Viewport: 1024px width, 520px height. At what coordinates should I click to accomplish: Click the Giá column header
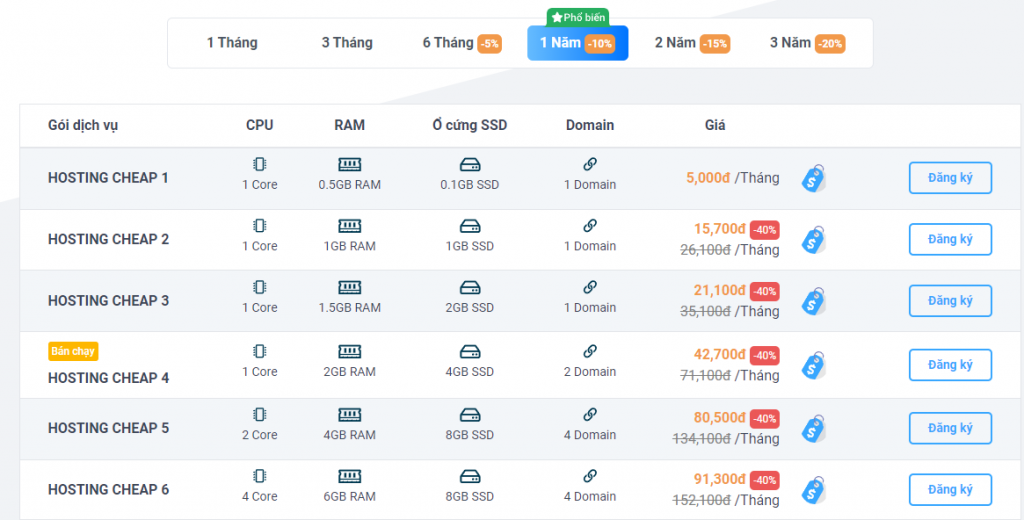click(715, 125)
